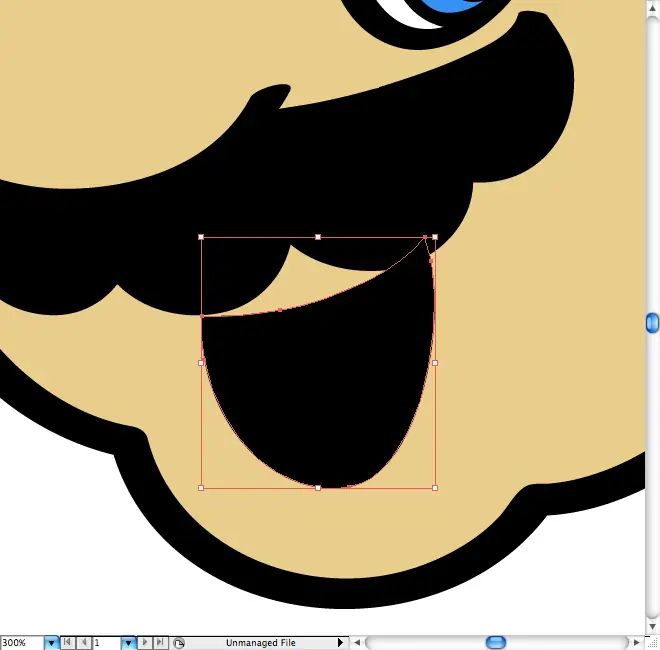Go to the last artboard page

click(x=160, y=642)
